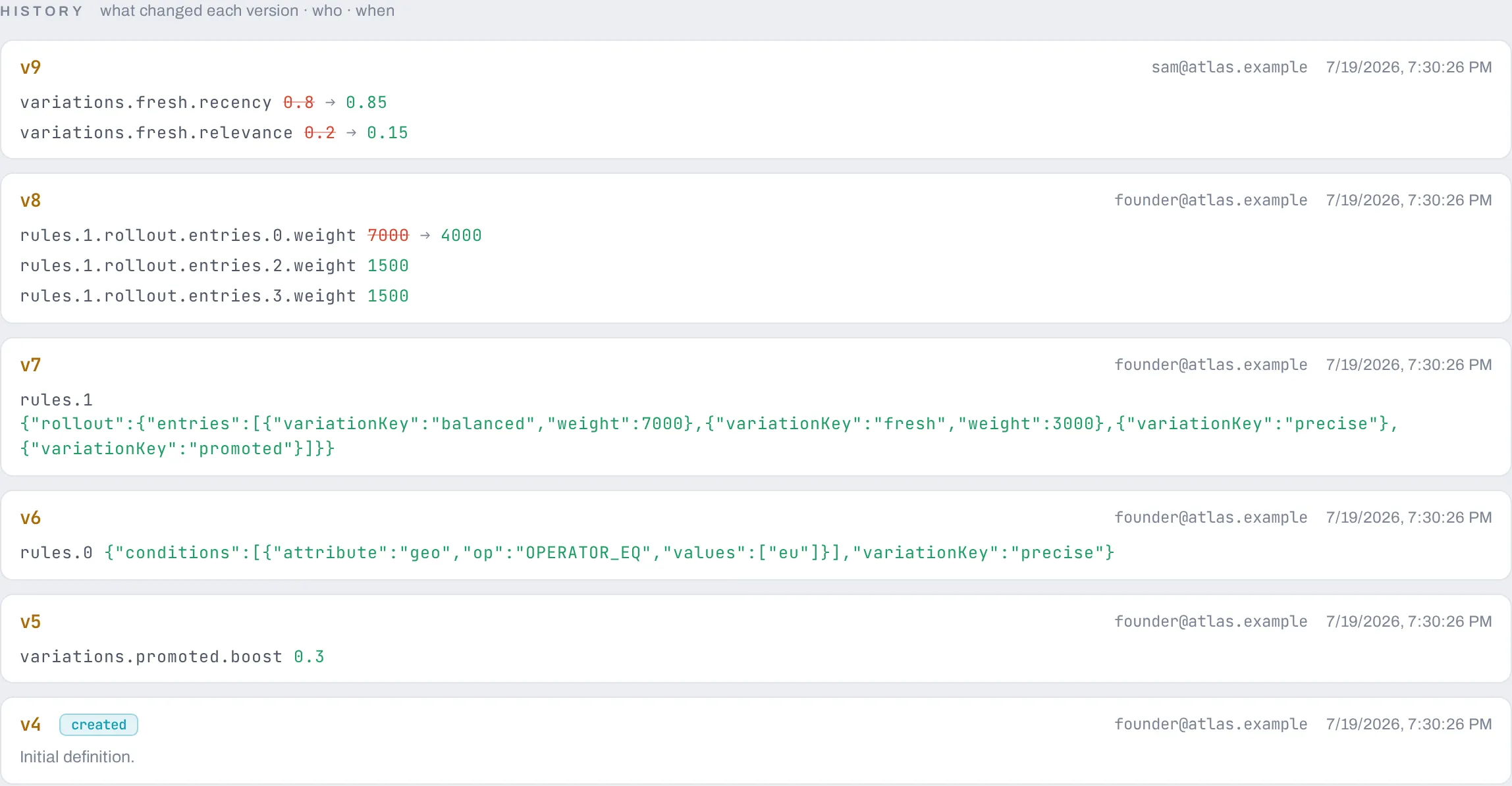Click founder@atlas.example author on v8
1512x786 pixels.
pyautogui.click(x=1210, y=200)
